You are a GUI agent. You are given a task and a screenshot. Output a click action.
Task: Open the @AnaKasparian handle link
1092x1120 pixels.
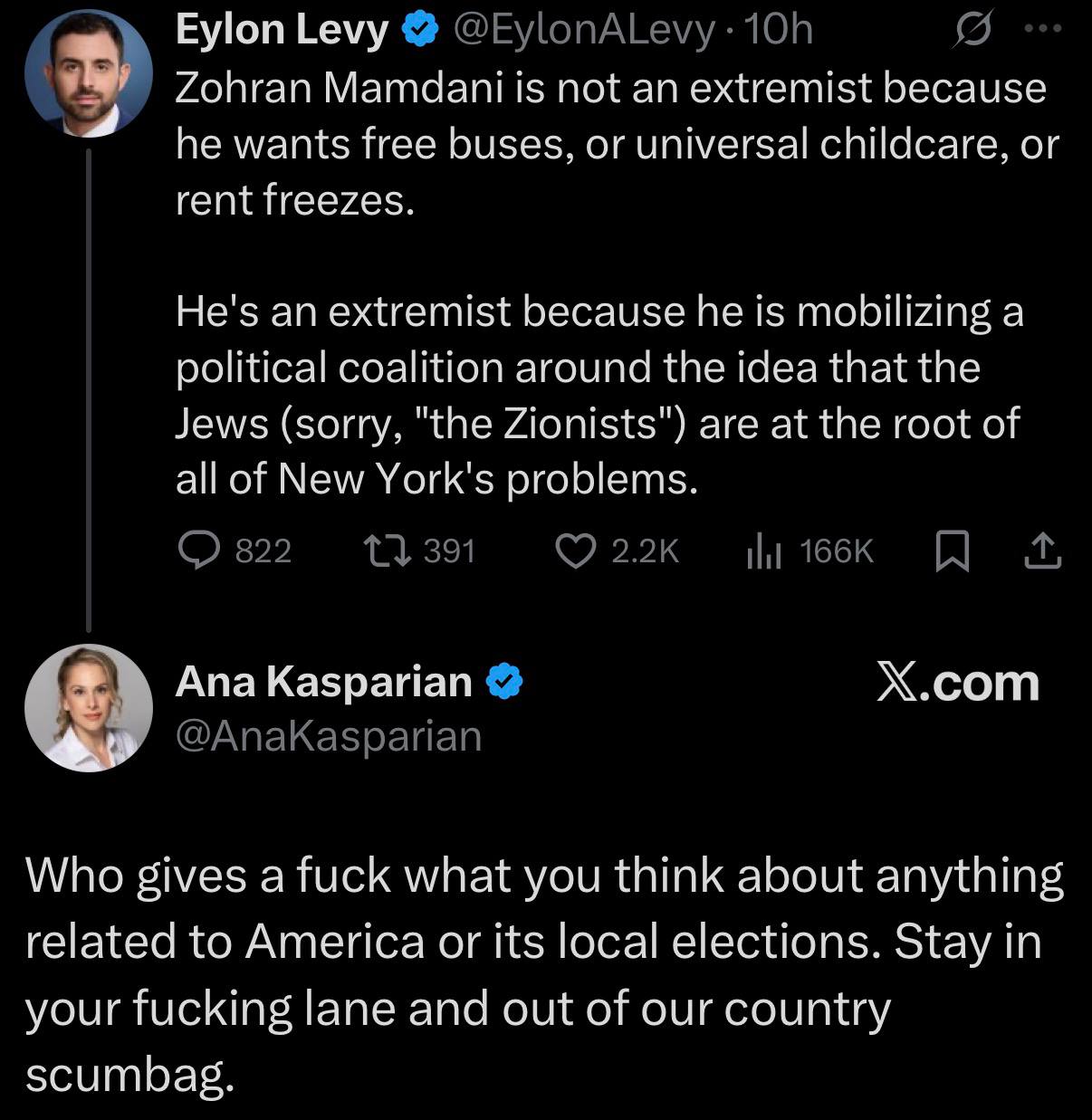328,736
